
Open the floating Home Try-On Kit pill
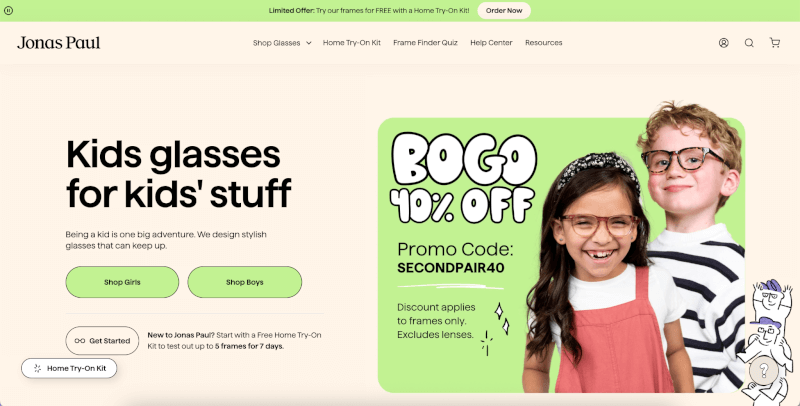click(x=69, y=368)
